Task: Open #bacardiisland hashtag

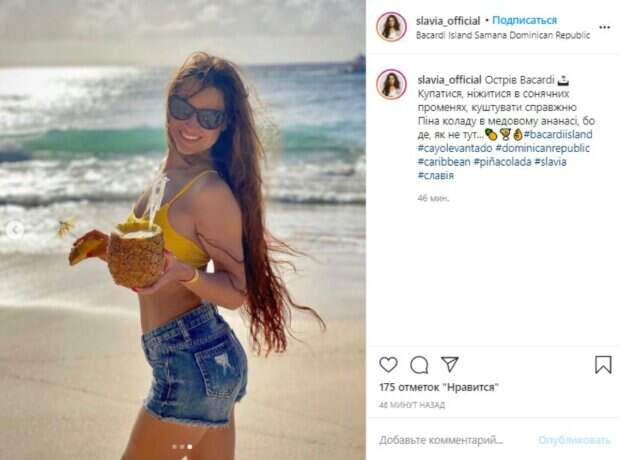Action: click(558, 134)
